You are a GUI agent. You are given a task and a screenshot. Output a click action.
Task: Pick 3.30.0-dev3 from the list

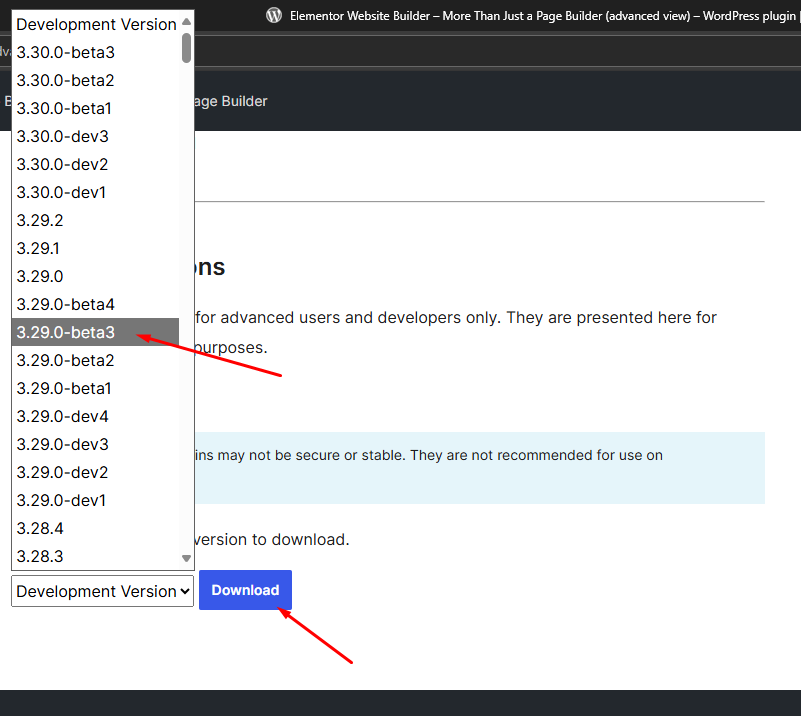(x=96, y=136)
